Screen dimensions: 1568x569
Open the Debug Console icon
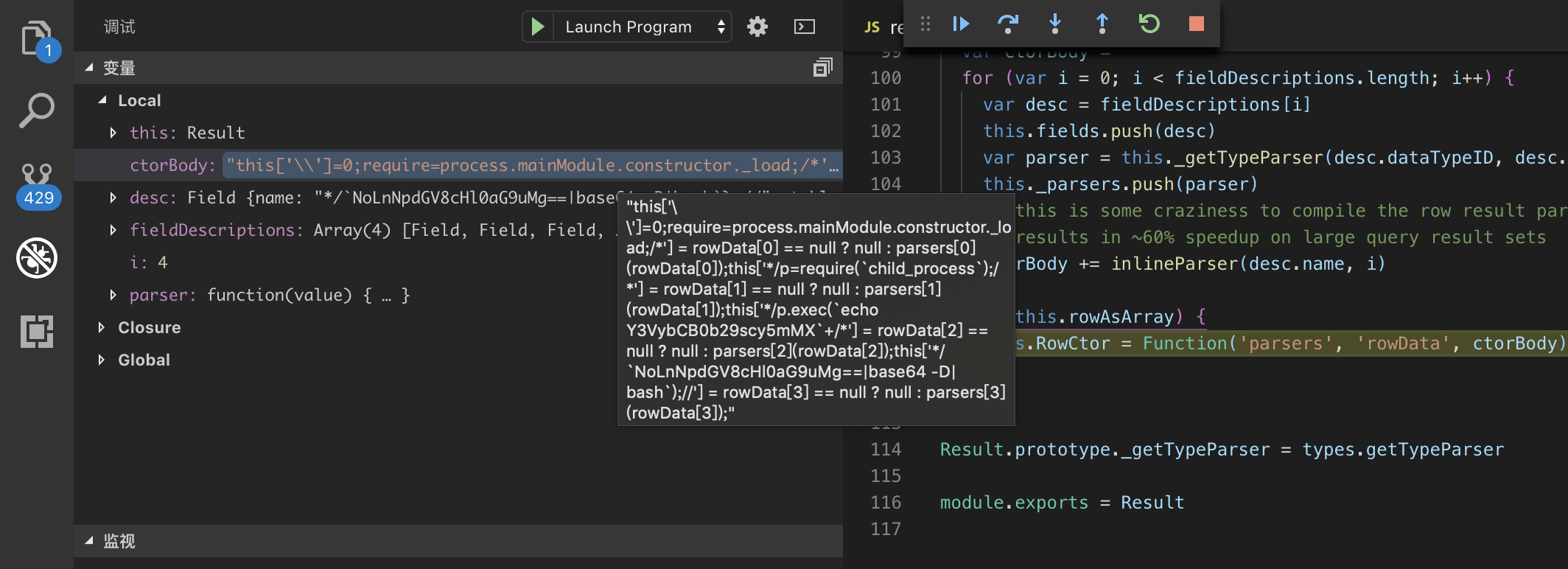804,27
